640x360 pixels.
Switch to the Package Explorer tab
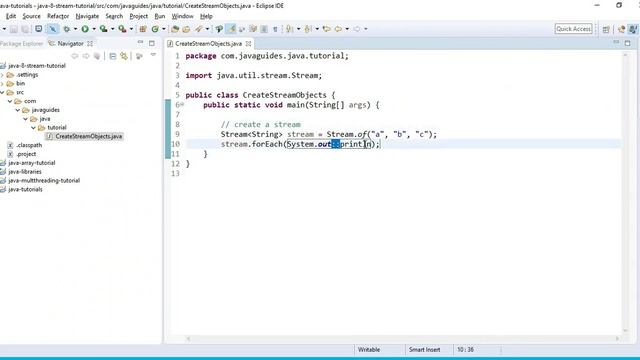pos(21,43)
